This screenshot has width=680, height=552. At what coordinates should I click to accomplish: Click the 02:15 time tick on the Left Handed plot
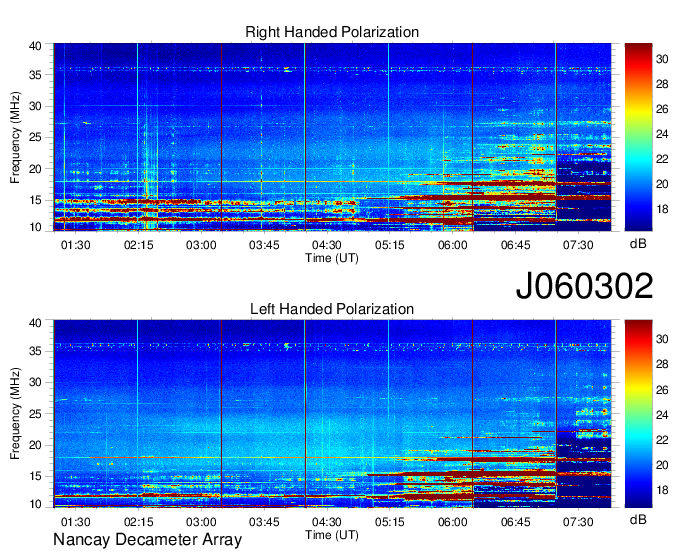click(138, 522)
